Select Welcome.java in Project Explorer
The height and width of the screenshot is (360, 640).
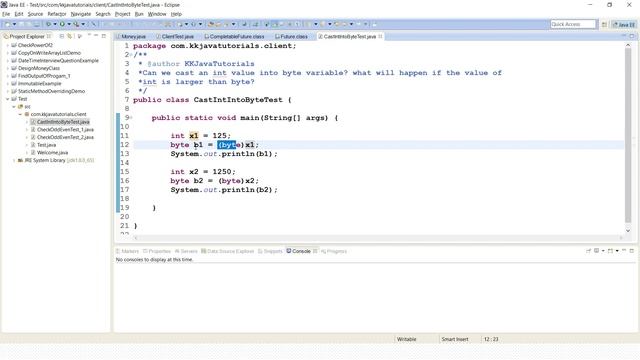click(52, 153)
